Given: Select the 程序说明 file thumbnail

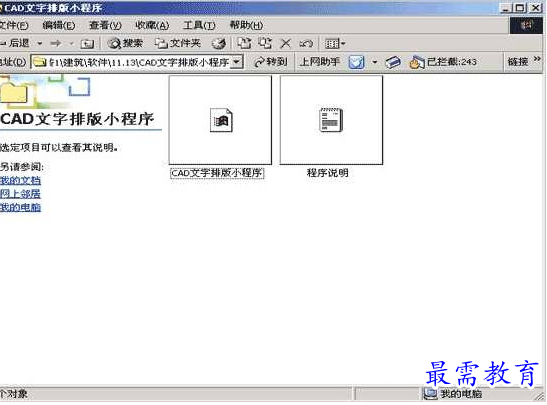Looking at the screenshot, I should pos(331,120).
